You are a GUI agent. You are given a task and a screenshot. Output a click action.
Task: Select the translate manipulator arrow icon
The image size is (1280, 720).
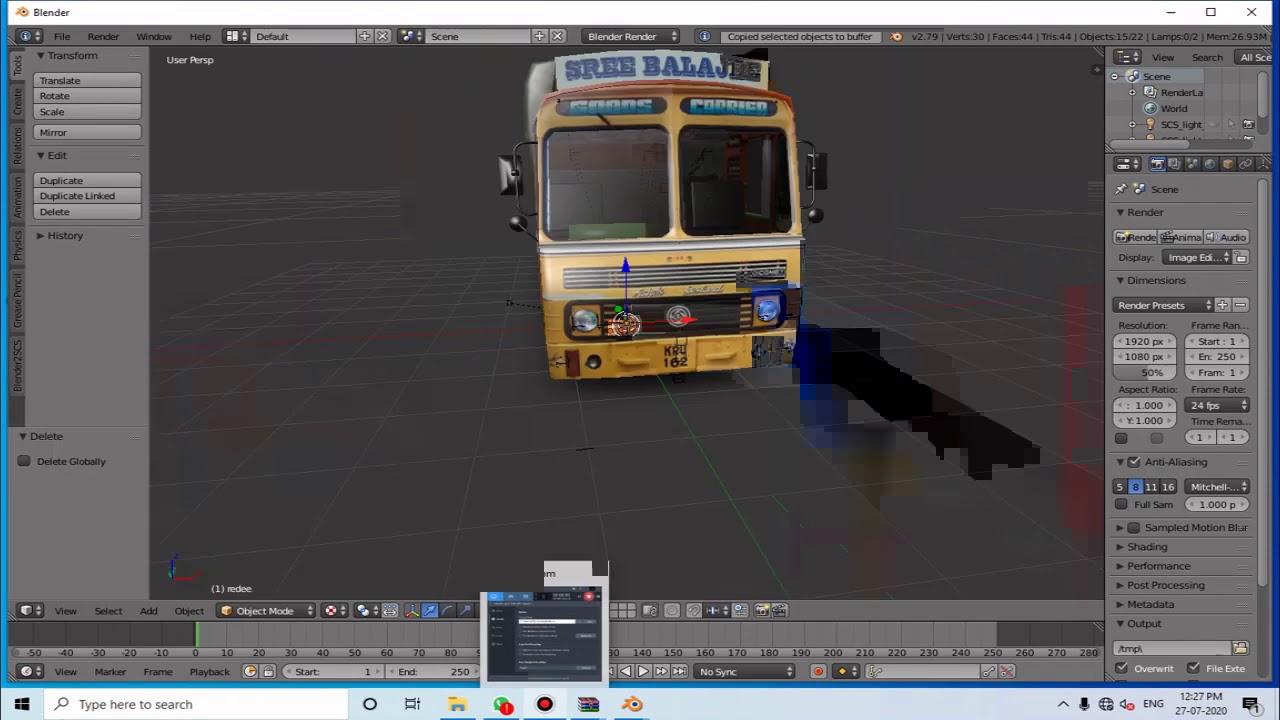click(430, 611)
